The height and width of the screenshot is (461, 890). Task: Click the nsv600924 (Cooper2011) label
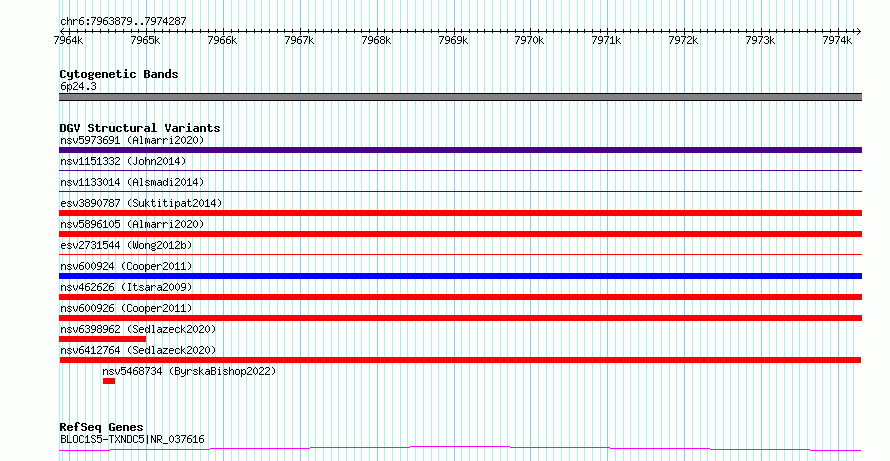tap(126, 266)
